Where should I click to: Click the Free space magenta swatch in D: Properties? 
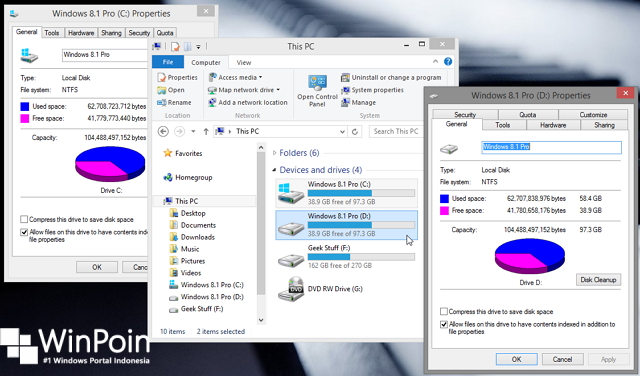[x=444, y=211]
